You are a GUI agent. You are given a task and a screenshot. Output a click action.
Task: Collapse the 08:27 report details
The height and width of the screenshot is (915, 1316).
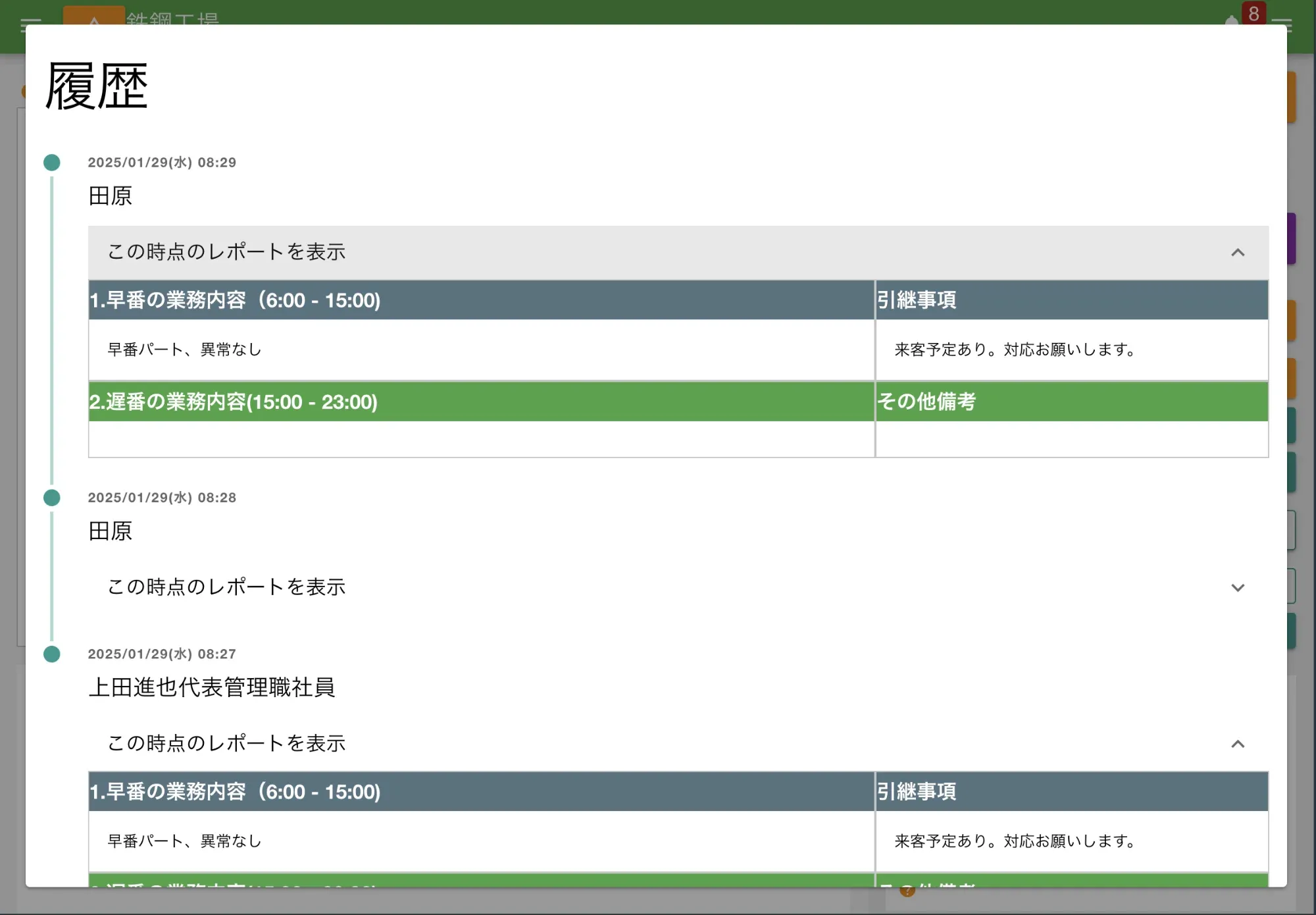point(1240,744)
